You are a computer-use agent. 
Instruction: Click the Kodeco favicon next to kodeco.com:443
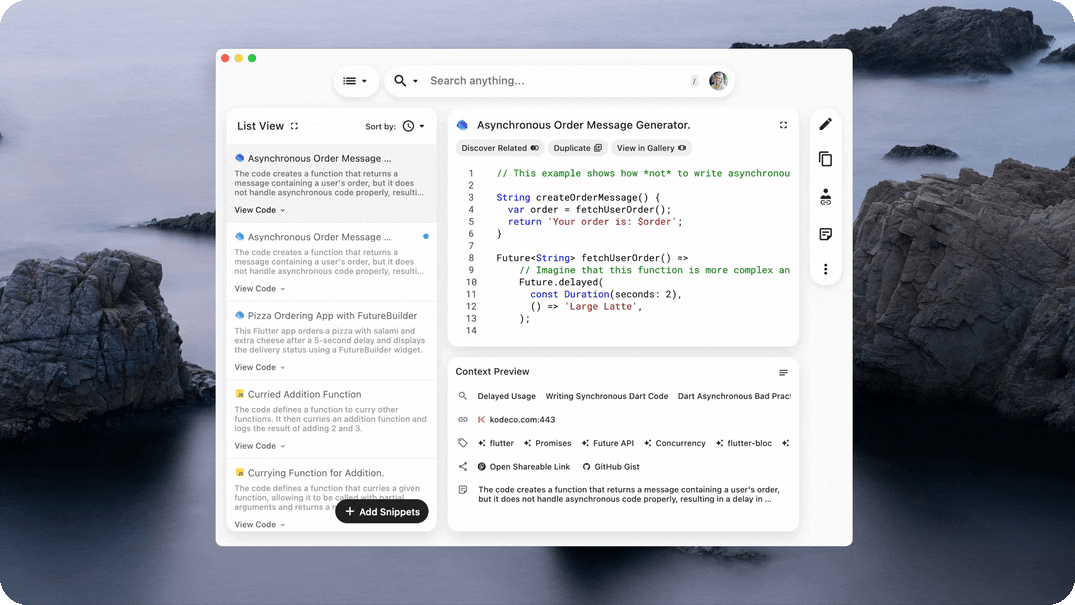coord(482,419)
